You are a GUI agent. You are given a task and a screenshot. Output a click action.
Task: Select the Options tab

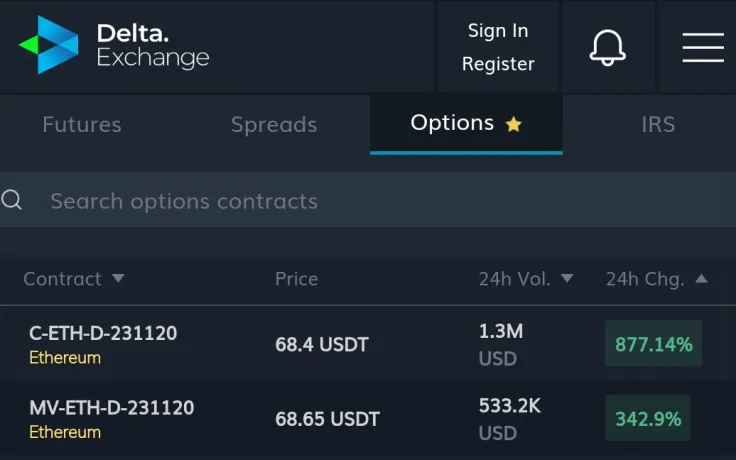coord(452,123)
